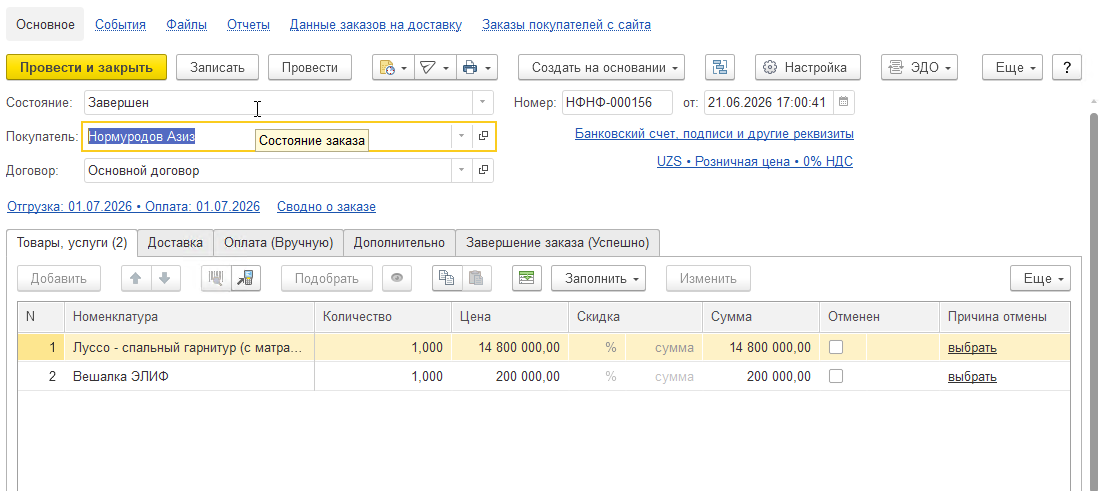Show the document structure of subordination icon

click(x=720, y=67)
